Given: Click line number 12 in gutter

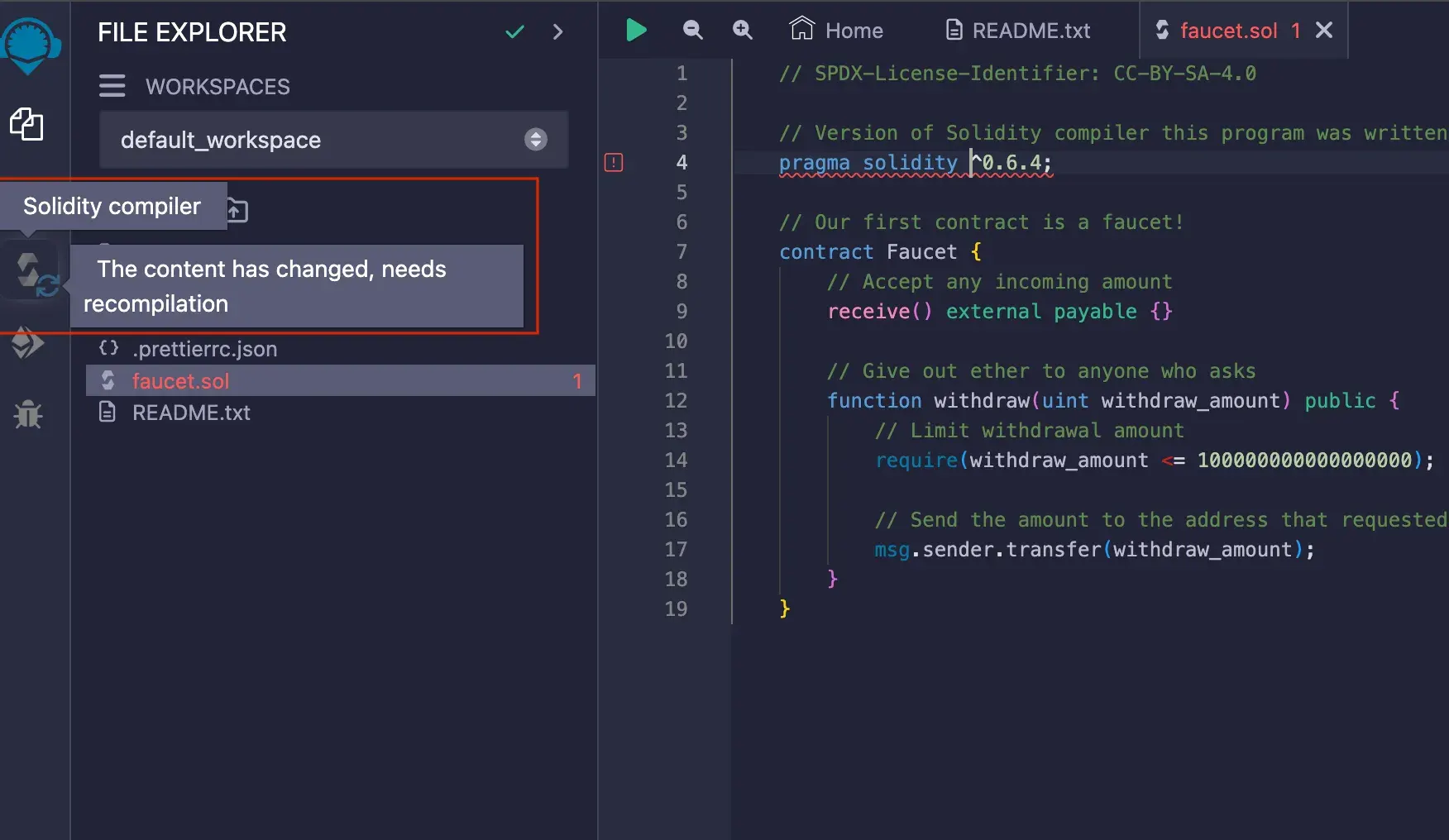Looking at the screenshot, I should pyautogui.click(x=676, y=401).
